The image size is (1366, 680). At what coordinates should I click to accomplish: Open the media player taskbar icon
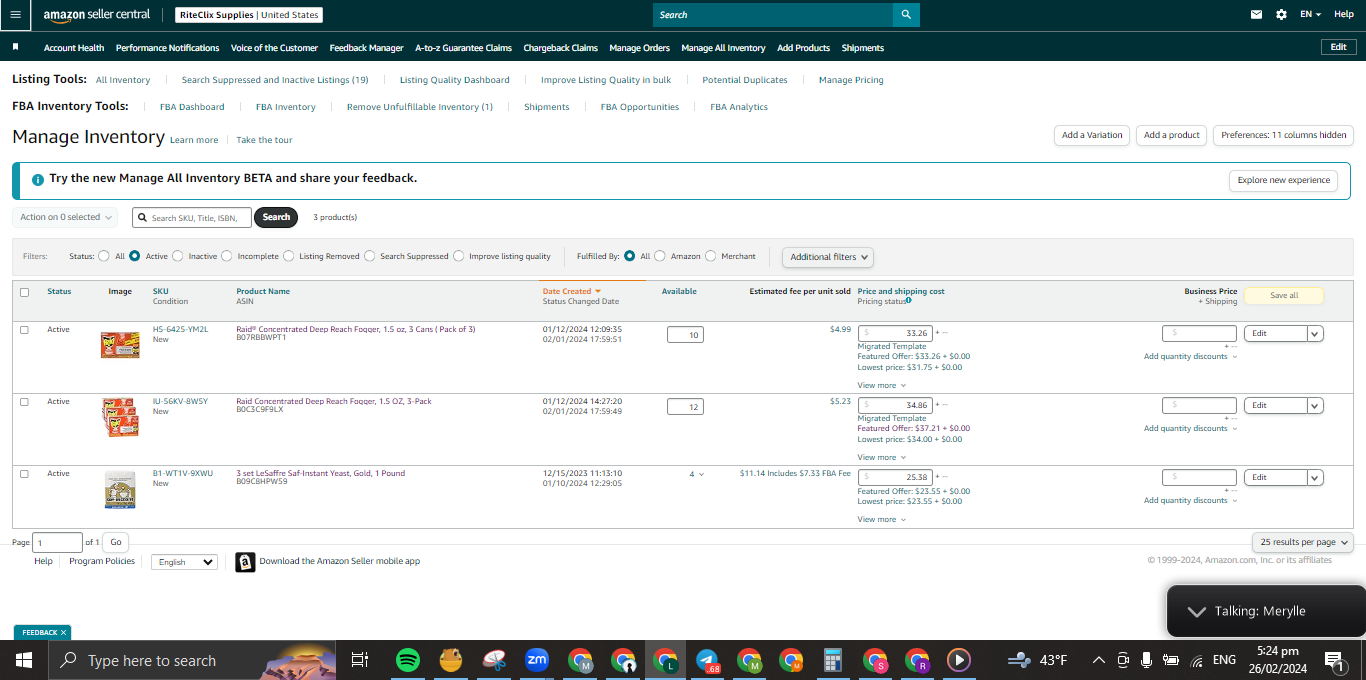[x=958, y=660]
